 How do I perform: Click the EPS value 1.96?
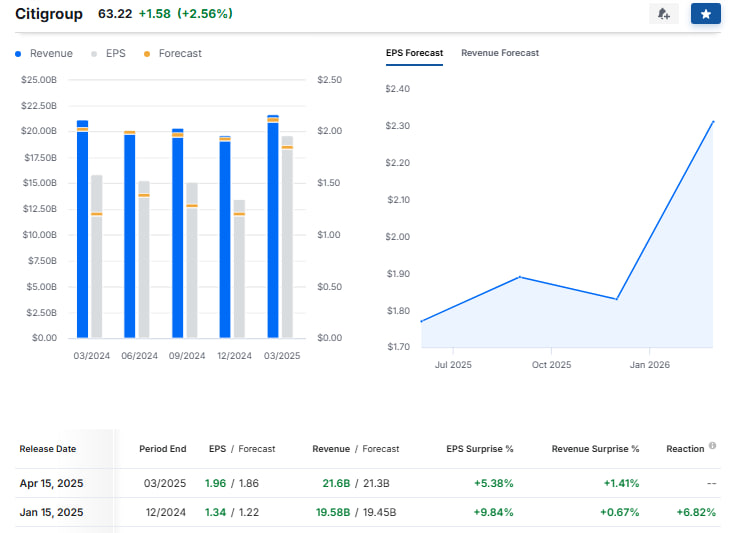pos(215,483)
